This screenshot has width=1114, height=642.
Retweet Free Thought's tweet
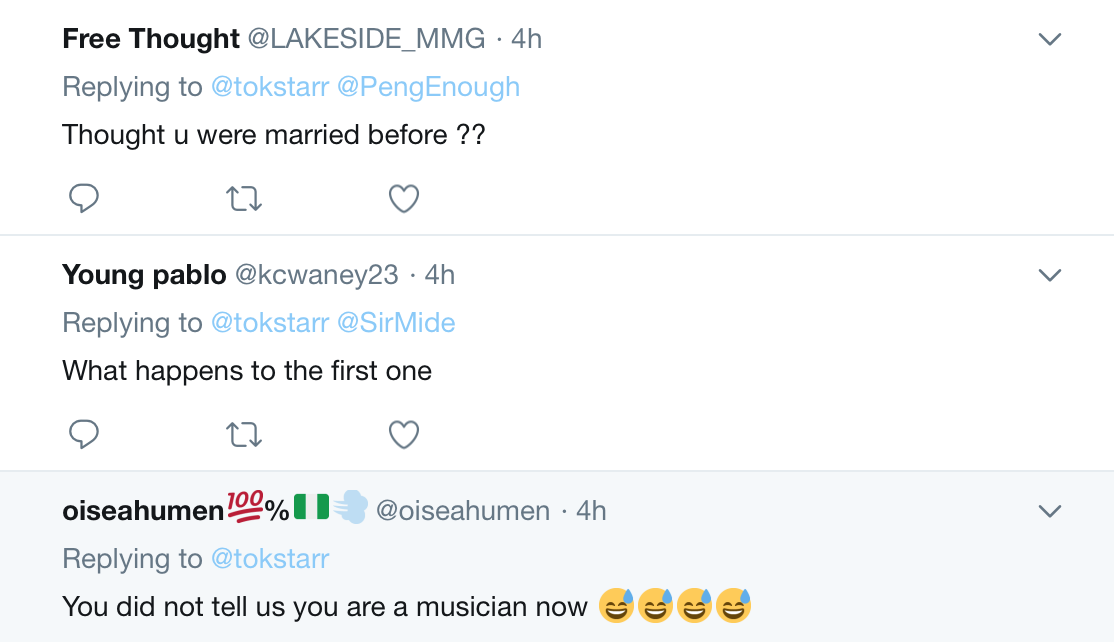(245, 199)
